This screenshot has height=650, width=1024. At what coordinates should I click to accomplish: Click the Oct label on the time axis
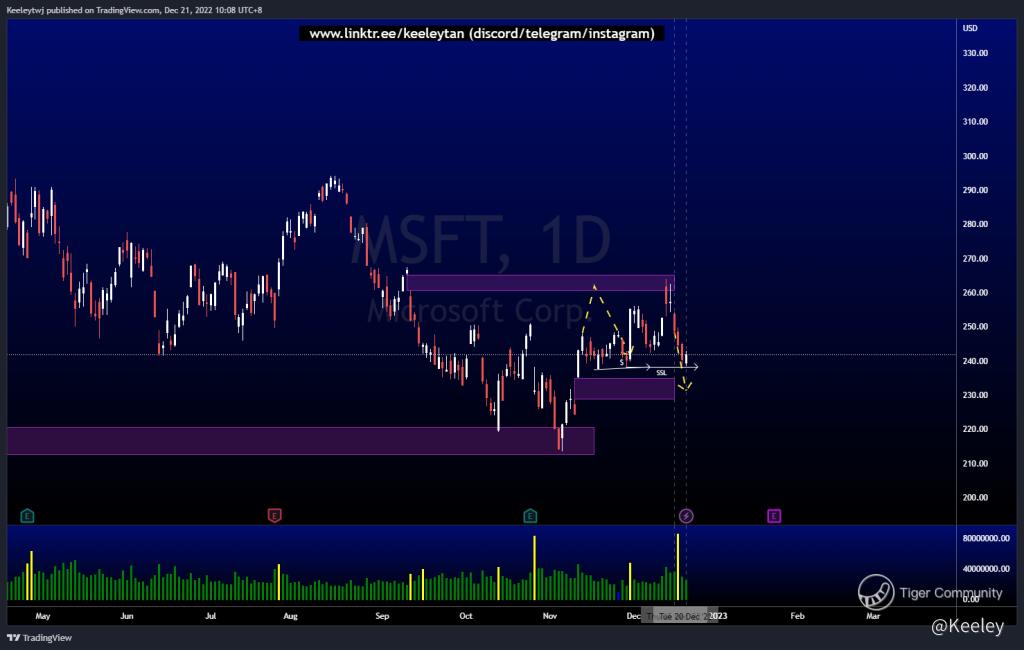[466, 616]
